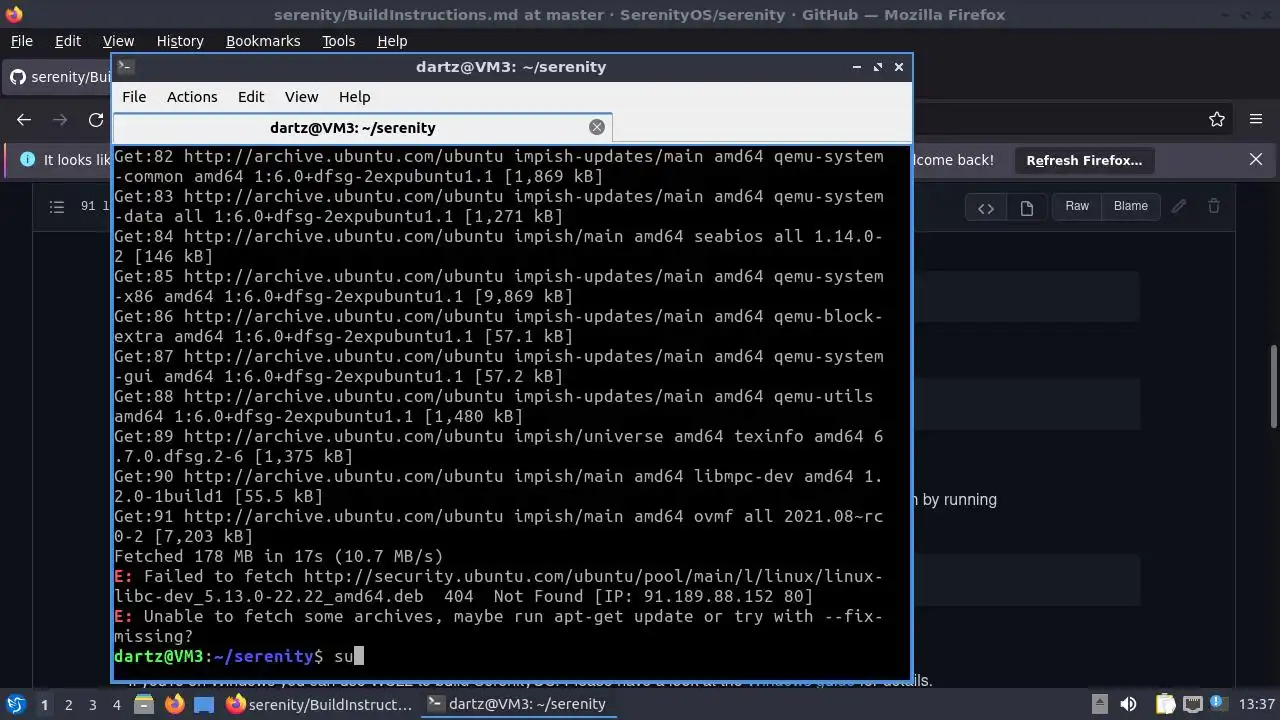Open volume control in system tray
This screenshot has width=1280, height=720.
click(1128, 704)
